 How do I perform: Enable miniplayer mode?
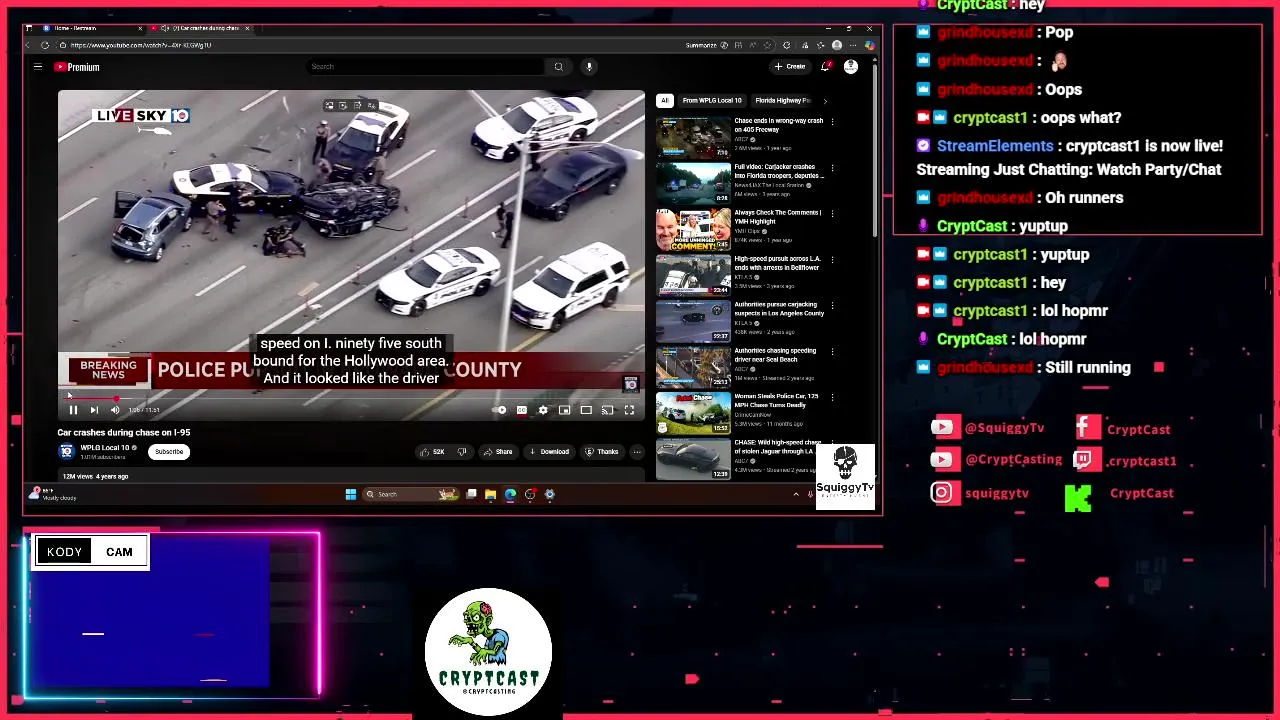(564, 410)
